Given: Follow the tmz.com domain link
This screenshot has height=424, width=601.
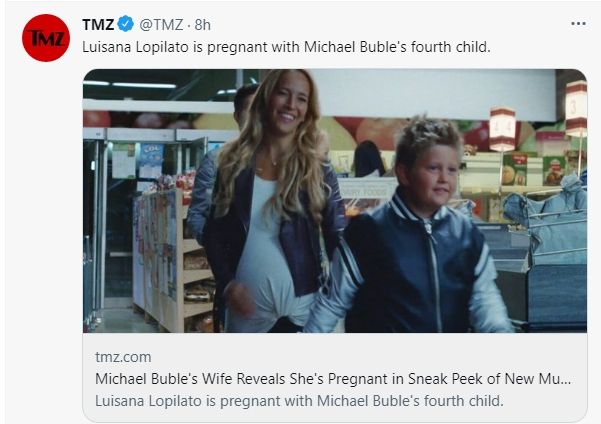Looking at the screenshot, I should coord(123,357).
